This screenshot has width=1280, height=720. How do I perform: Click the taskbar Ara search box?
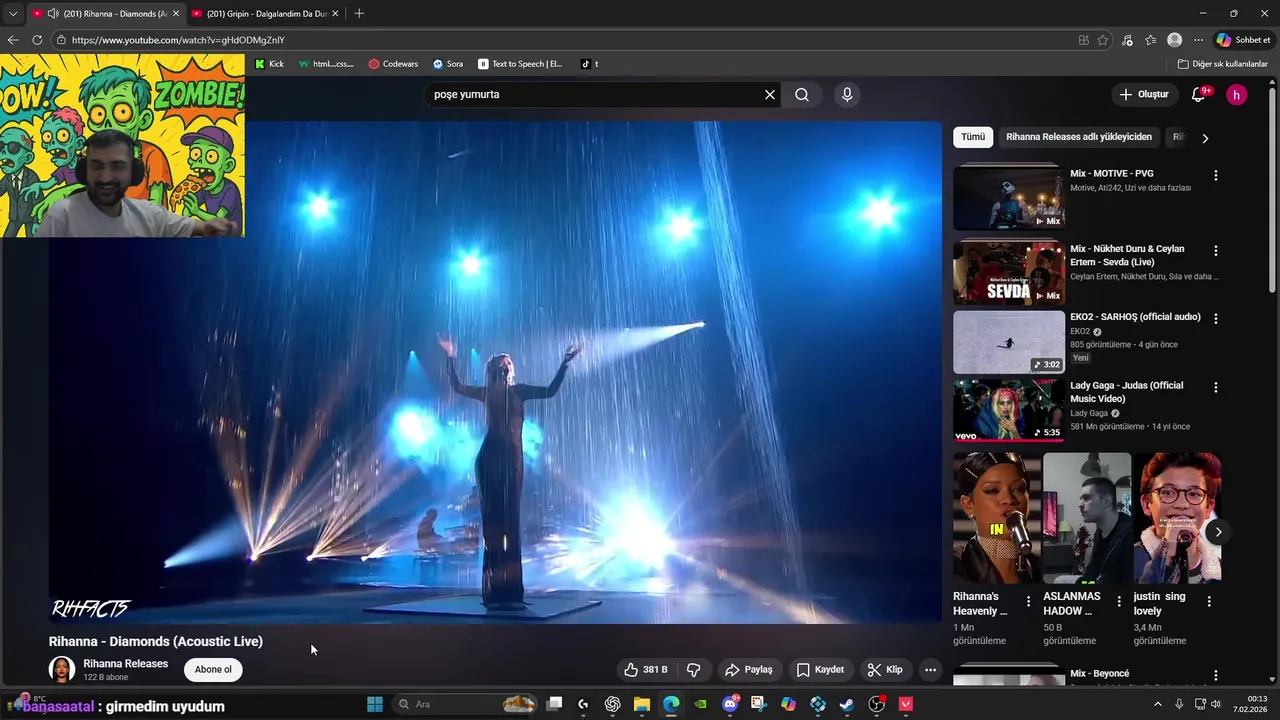tap(465, 704)
